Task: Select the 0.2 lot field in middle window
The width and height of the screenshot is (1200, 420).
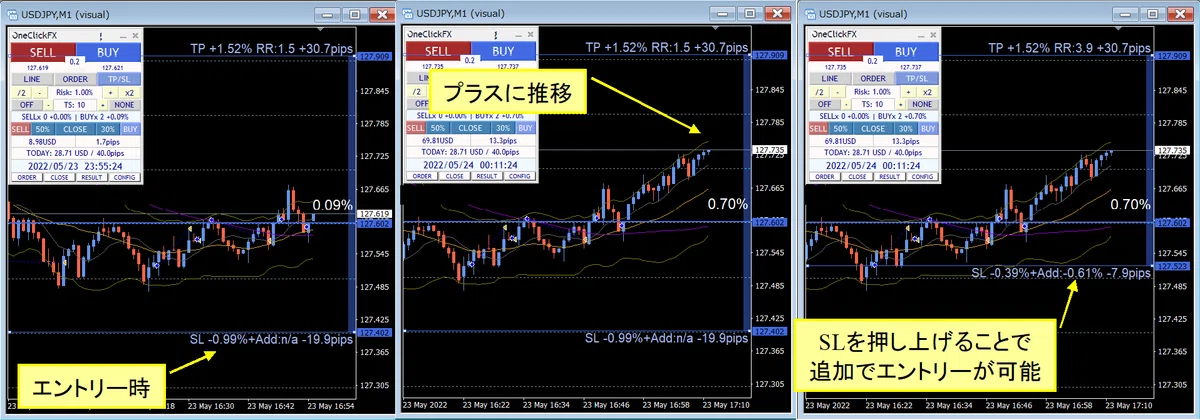Action: click(x=468, y=62)
